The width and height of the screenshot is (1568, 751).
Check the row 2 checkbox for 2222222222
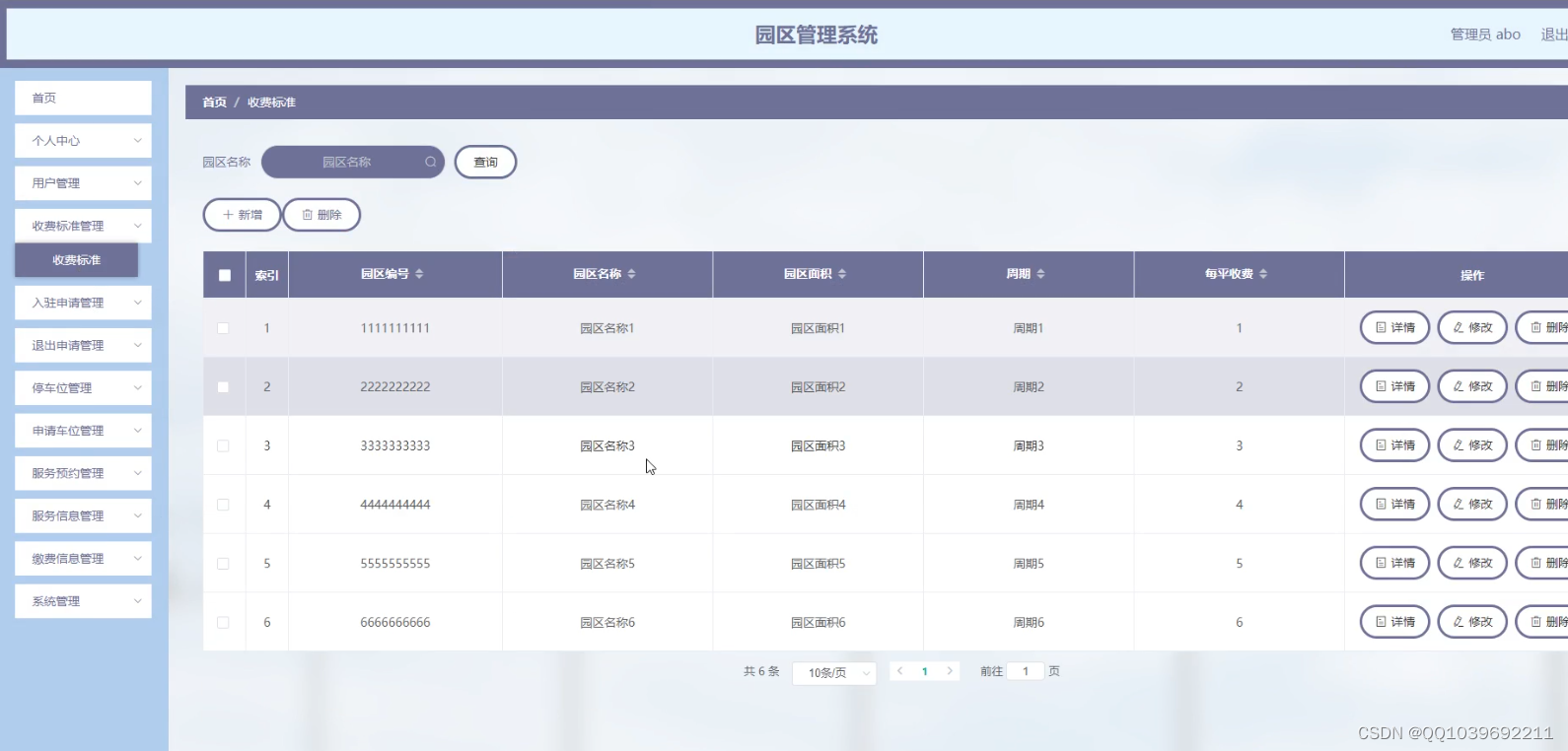223,387
